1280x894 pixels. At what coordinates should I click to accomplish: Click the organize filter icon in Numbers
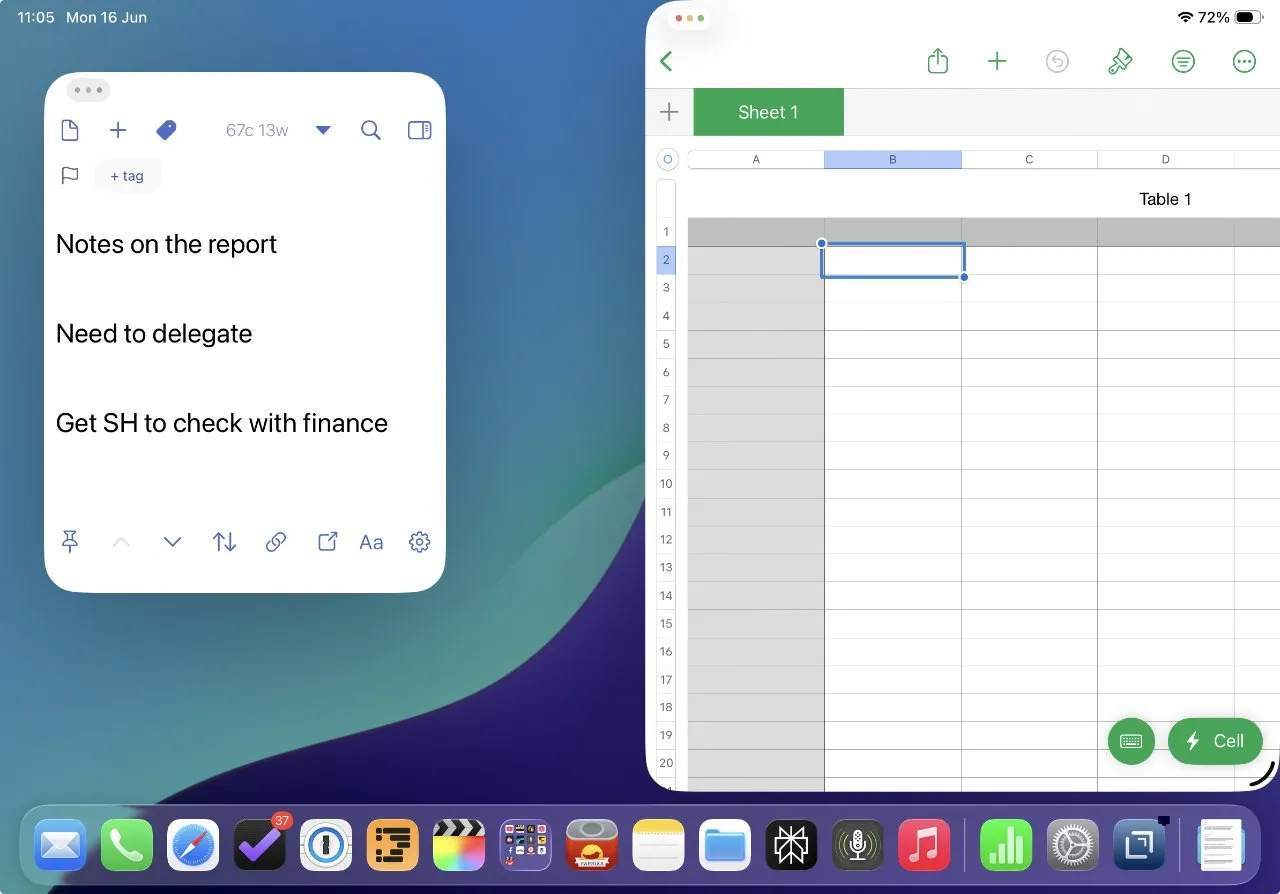coord(1183,62)
